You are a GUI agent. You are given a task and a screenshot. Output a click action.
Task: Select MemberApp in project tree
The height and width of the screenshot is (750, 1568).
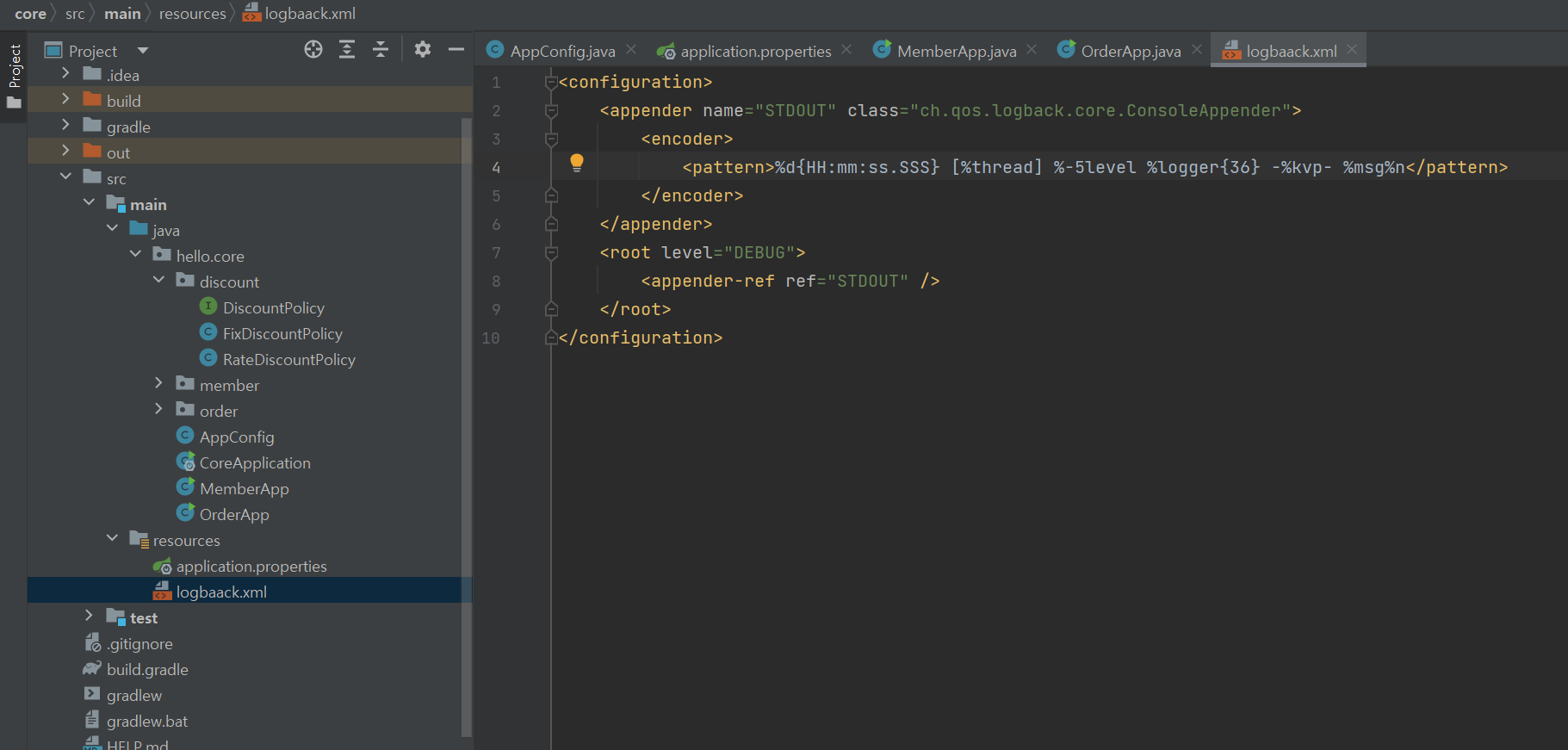tap(244, 488)
